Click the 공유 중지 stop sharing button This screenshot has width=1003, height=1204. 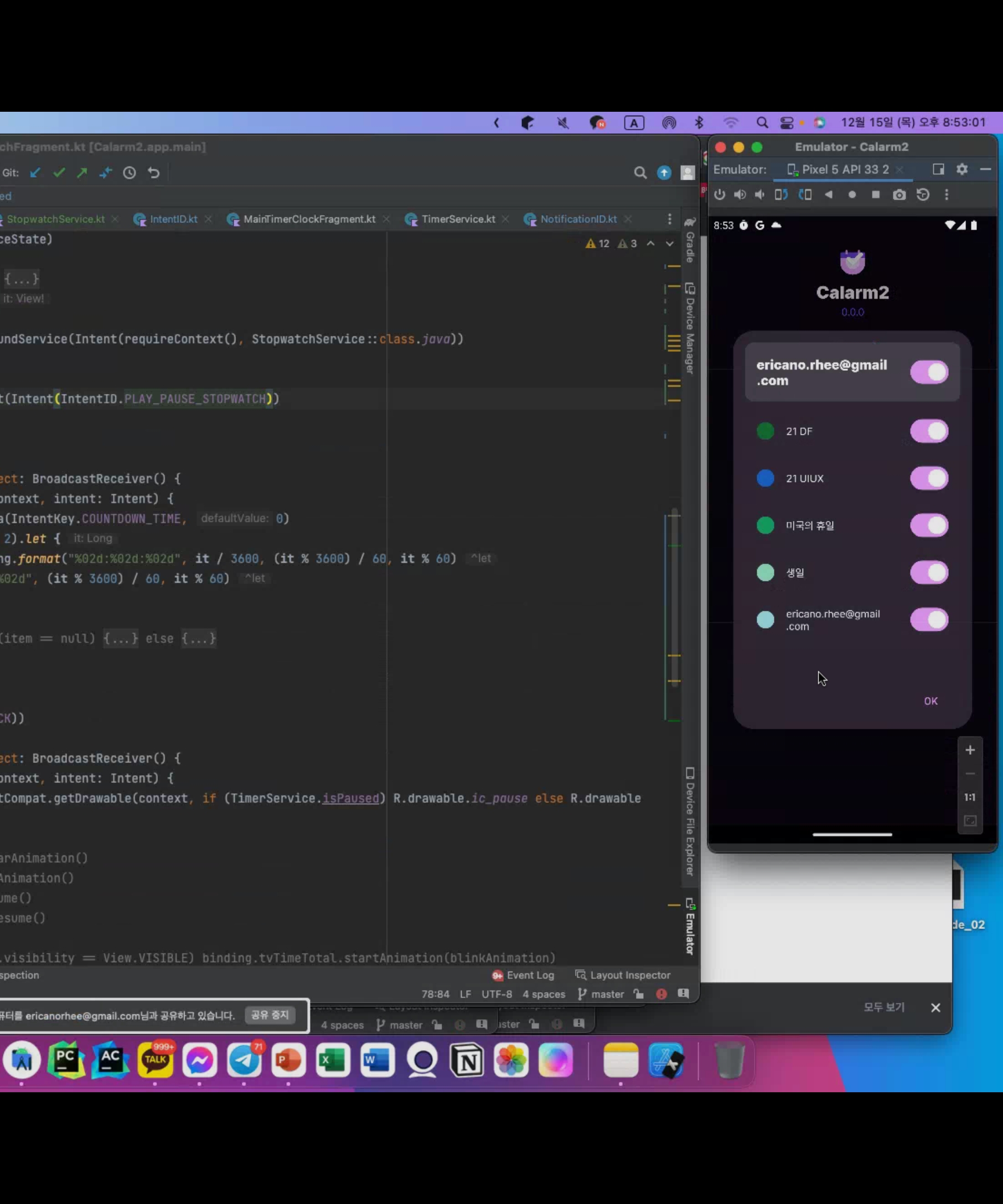[270, 1015]
